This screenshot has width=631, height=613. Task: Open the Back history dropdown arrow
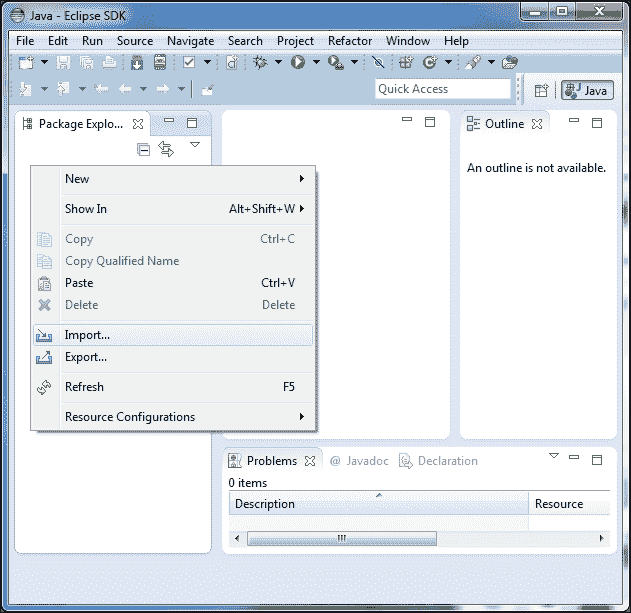[144, 89]
